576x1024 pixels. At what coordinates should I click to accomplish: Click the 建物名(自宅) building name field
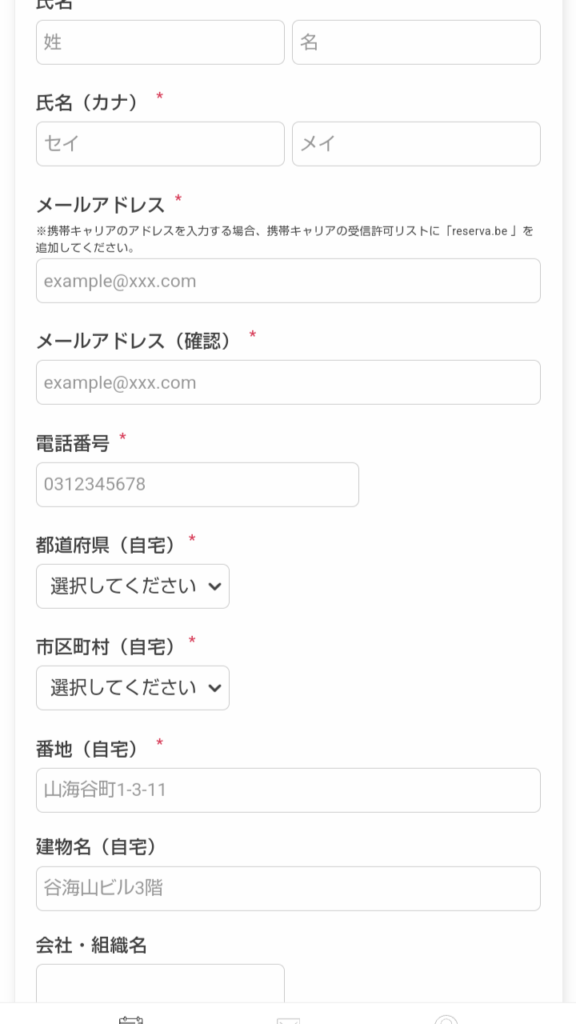(288, 888)
